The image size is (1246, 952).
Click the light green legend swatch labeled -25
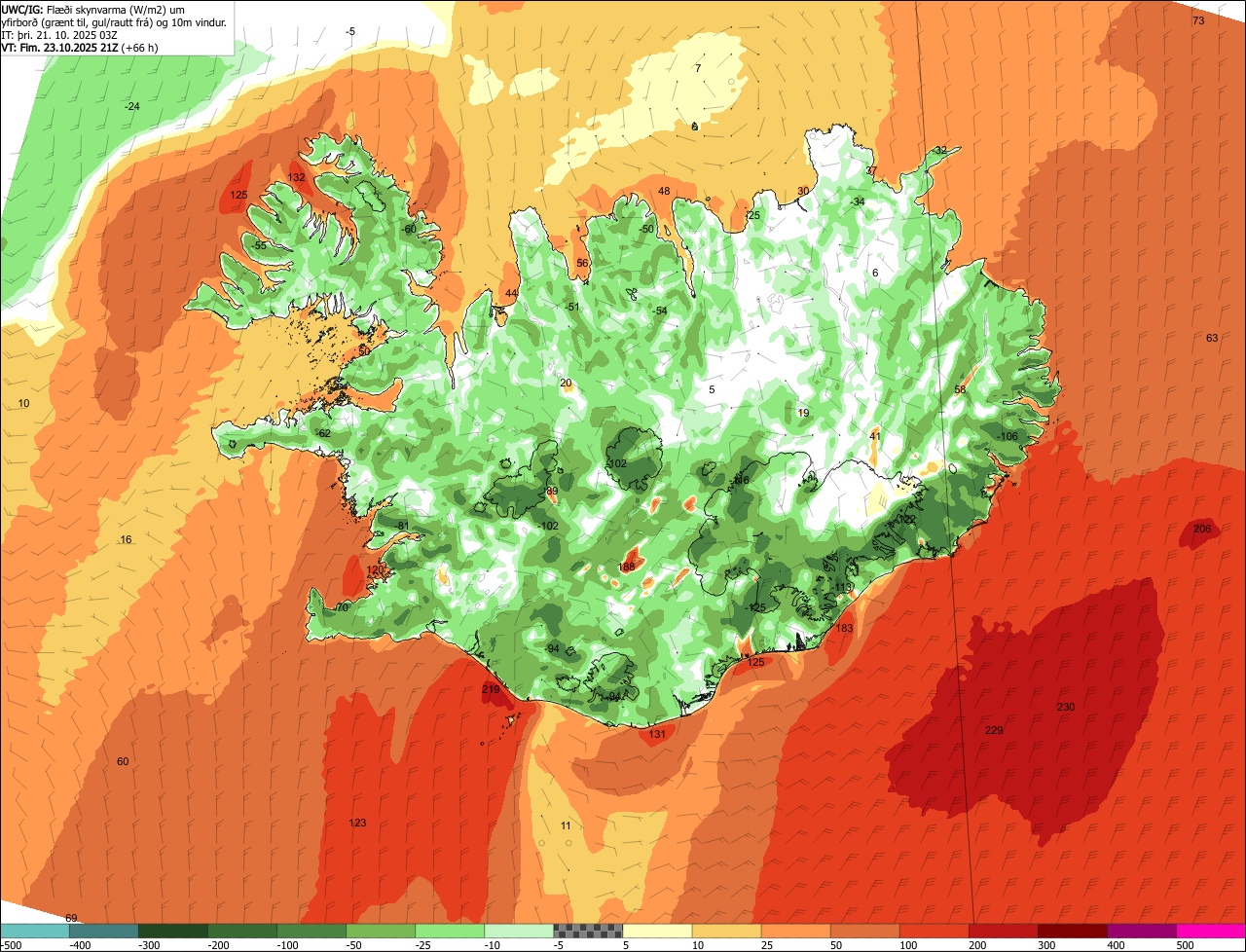450,931
